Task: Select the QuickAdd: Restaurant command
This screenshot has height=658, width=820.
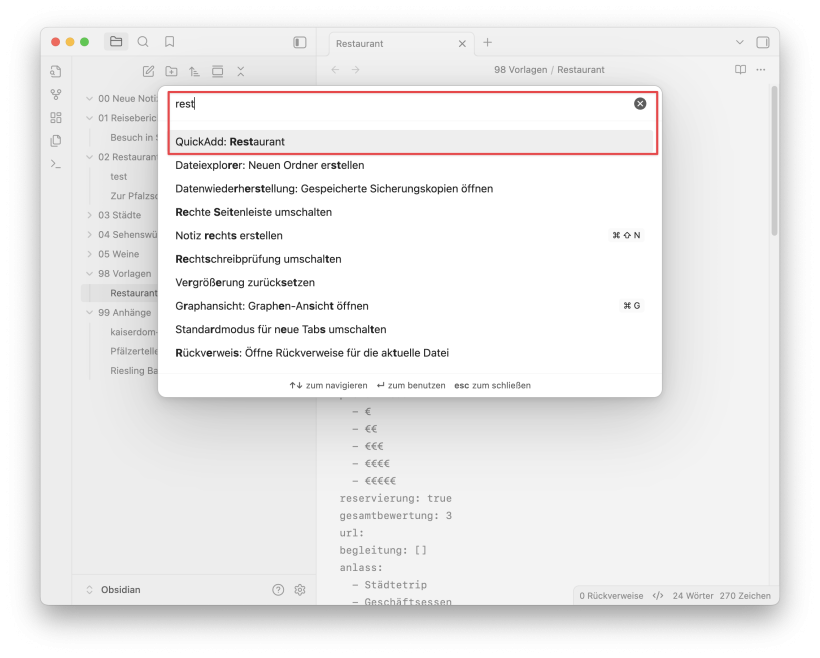Action: tap(410, 142)
